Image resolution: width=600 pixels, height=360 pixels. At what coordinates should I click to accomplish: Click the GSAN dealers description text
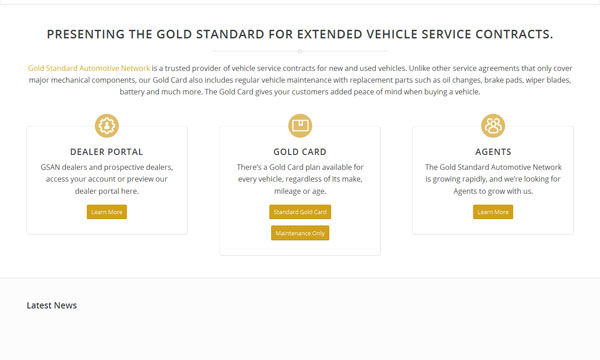coord(107,179)
